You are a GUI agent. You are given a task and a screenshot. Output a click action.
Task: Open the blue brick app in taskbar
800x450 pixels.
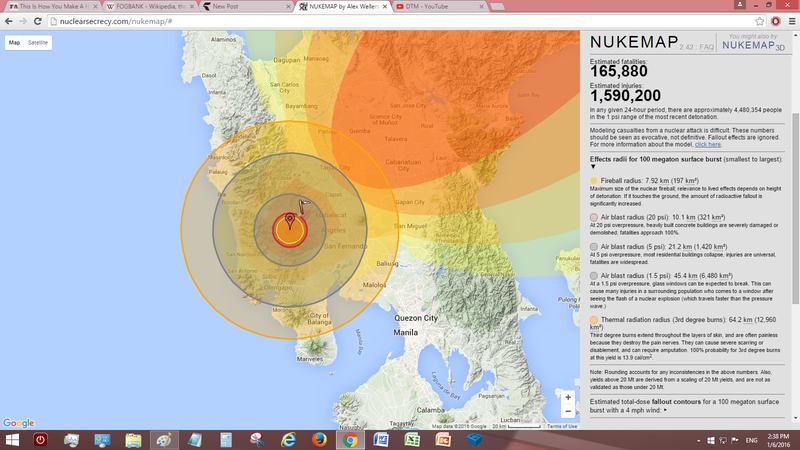(474, 440)
